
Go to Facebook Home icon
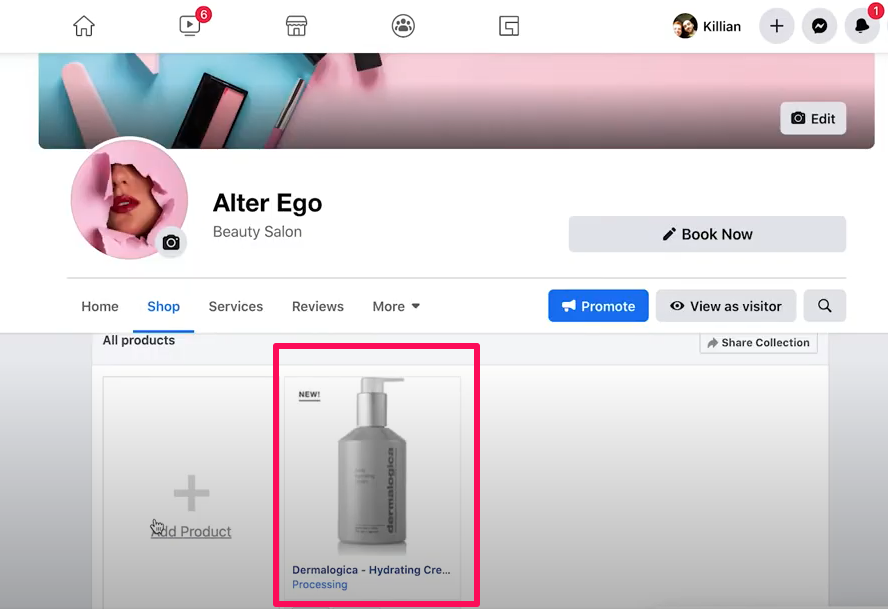pos(84,26)
